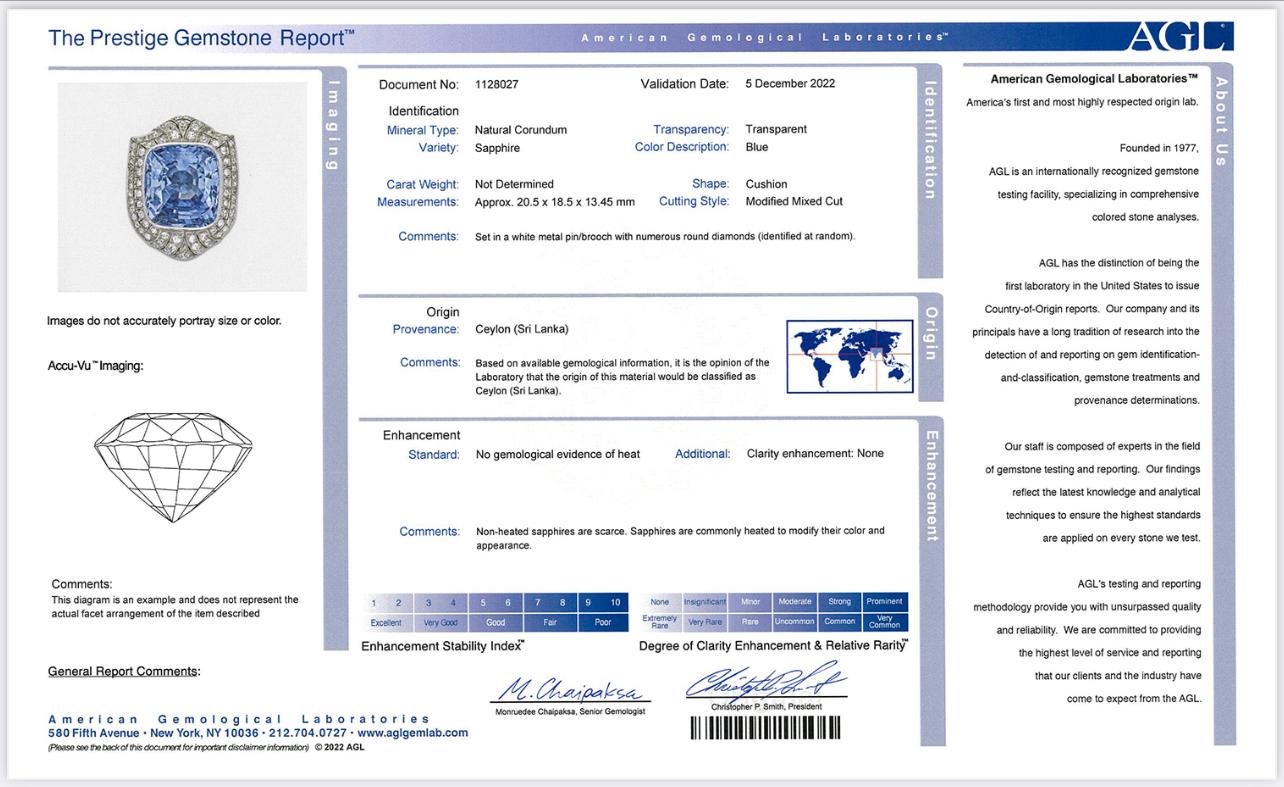Click the General Report Comments heading
The image size is (1284, 787).
tap(123, 671)
